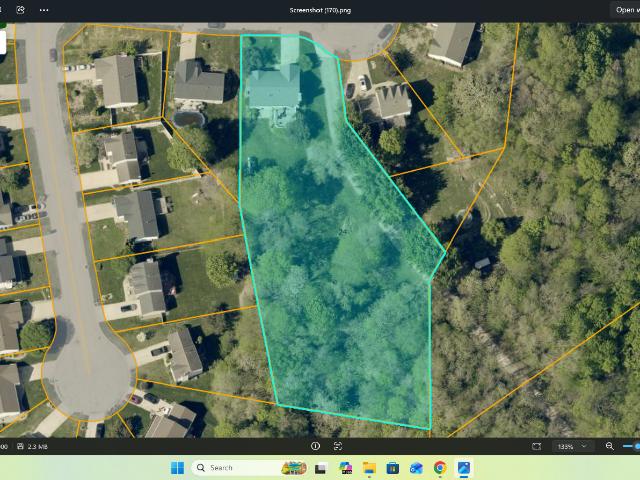Open Task View from the taskbar
This screenshot has height=480, width=640.
[321, 468]
